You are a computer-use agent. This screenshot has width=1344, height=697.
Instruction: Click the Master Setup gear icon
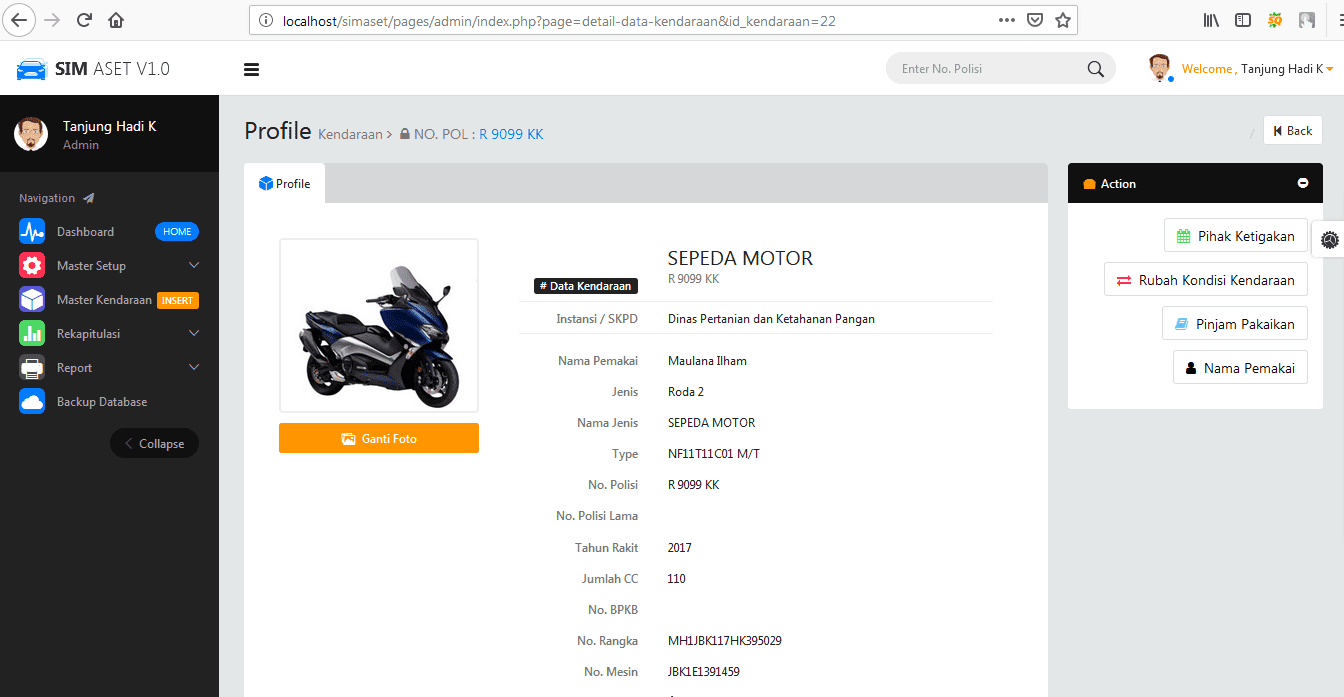click(x=32, y=265)
